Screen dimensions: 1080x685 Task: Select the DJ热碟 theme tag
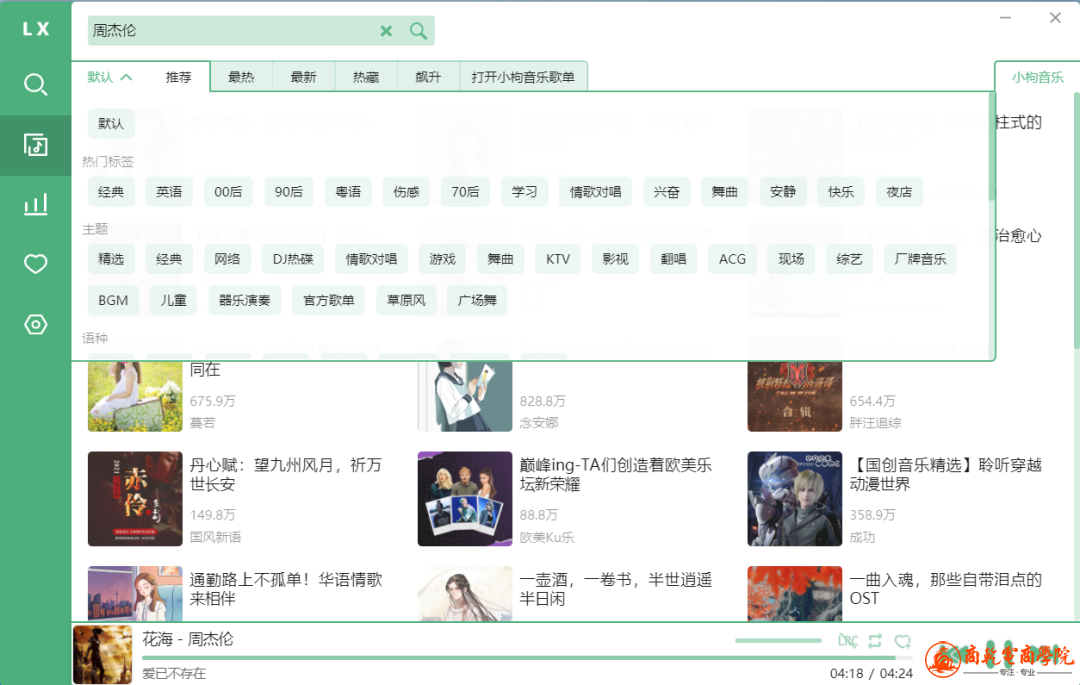pos(293,259)
